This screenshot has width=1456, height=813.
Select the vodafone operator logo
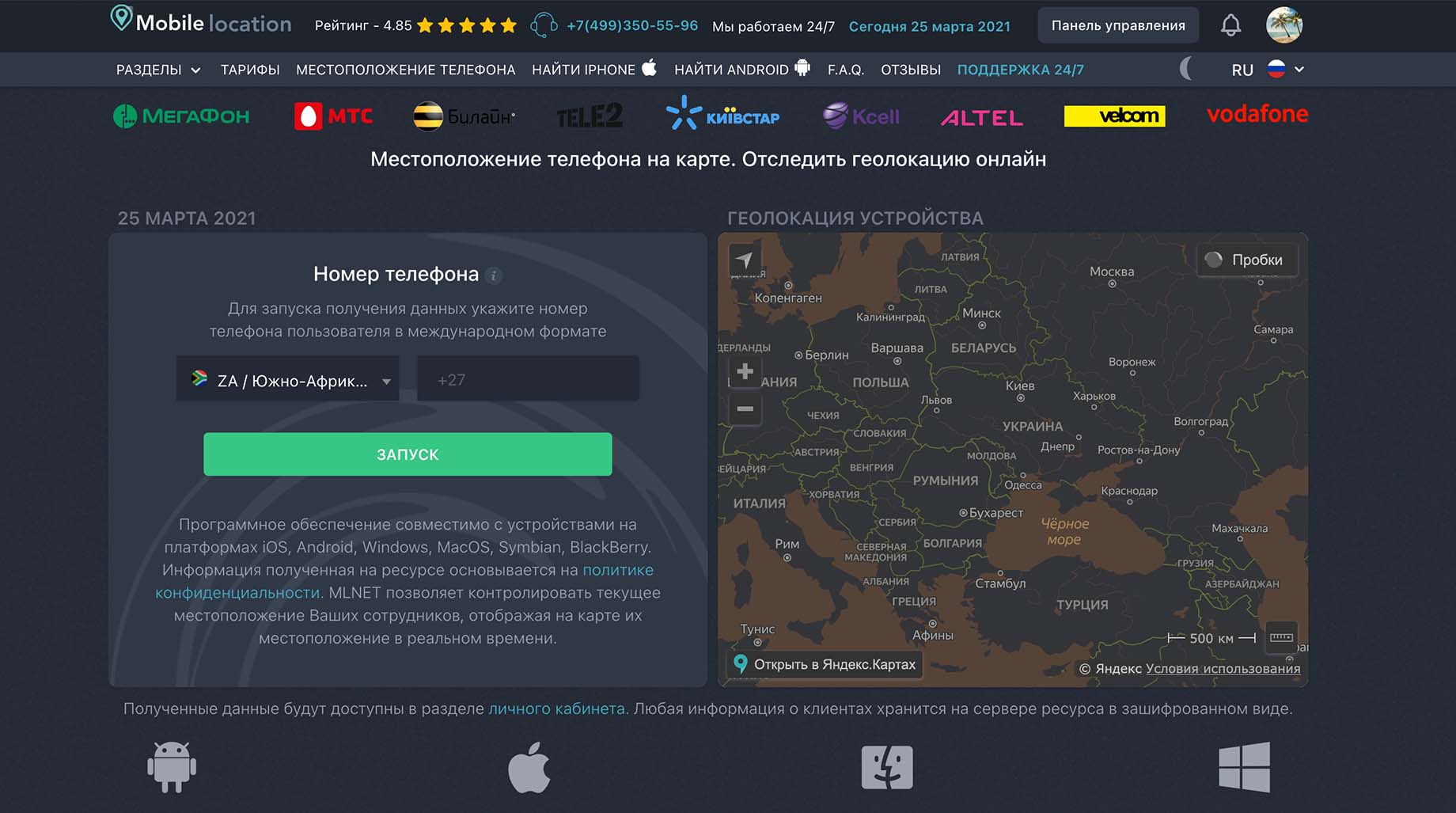pyautogui.click(x=1257, y=114)
